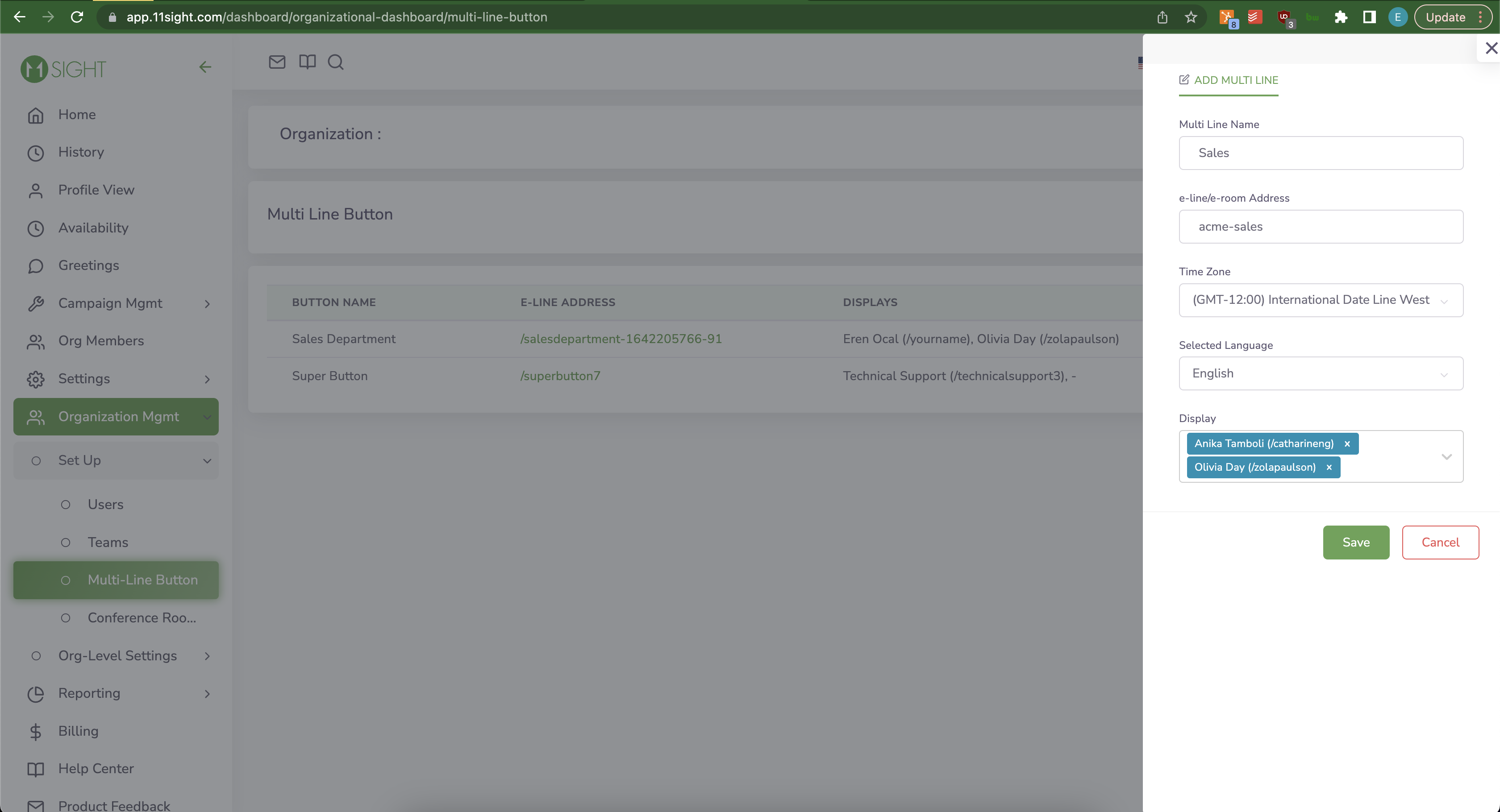Open the Time Zone dropdown
1500x812 pixels.
1321,300
